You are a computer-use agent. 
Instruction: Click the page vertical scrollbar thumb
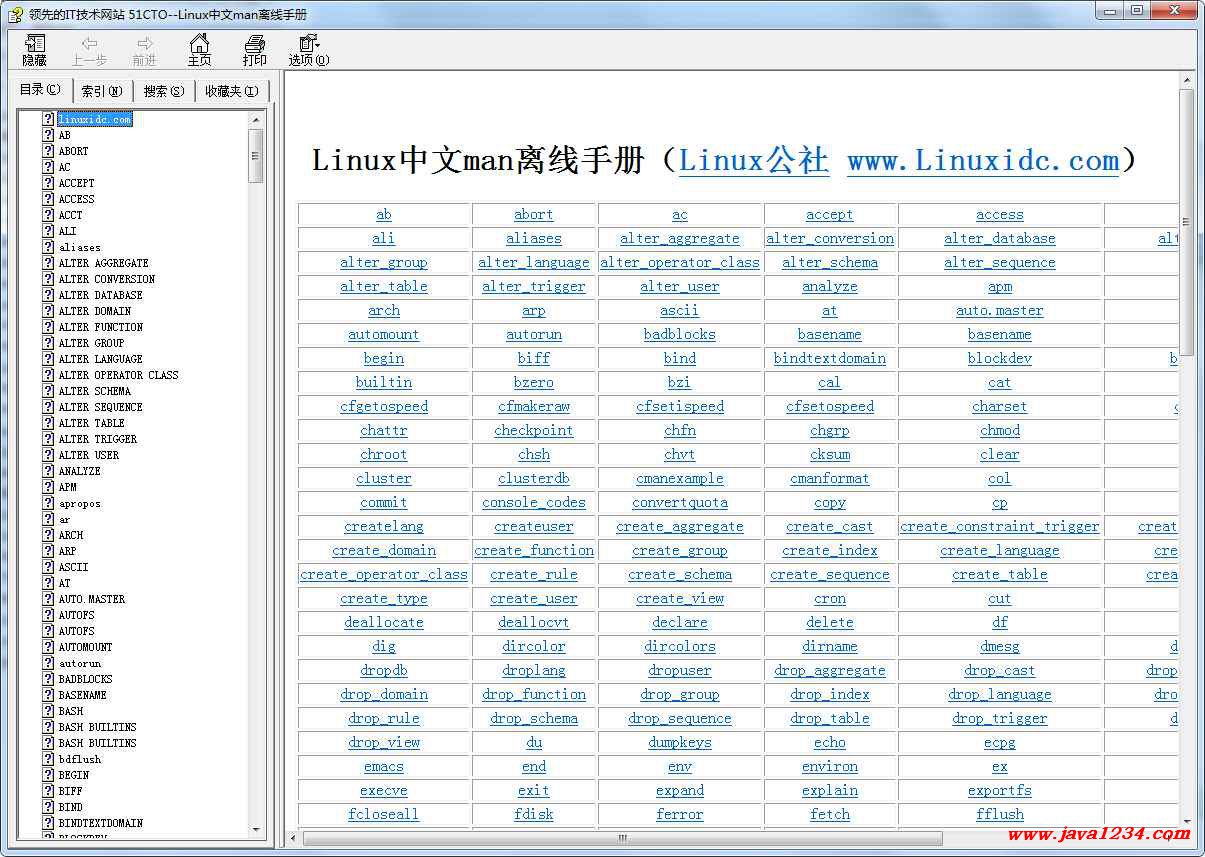[1187, 222]
